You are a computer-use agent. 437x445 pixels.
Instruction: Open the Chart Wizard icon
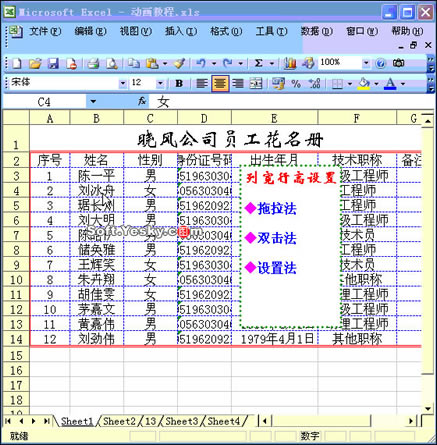tap(290, 63)
